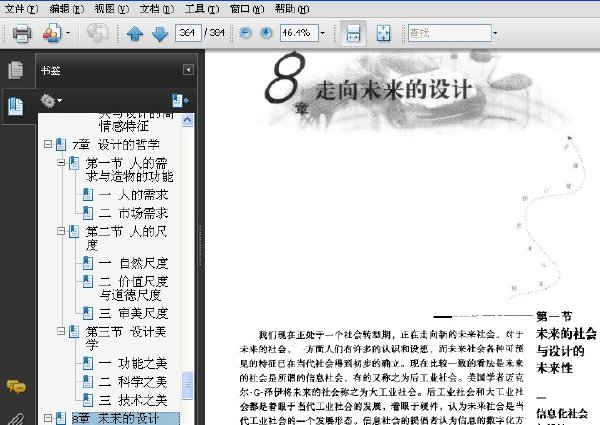Click bookmark panel scrollbar up arrow
The height and width of the screenshot is (425, 600).
pyautogui.click(x=188, y=120)
